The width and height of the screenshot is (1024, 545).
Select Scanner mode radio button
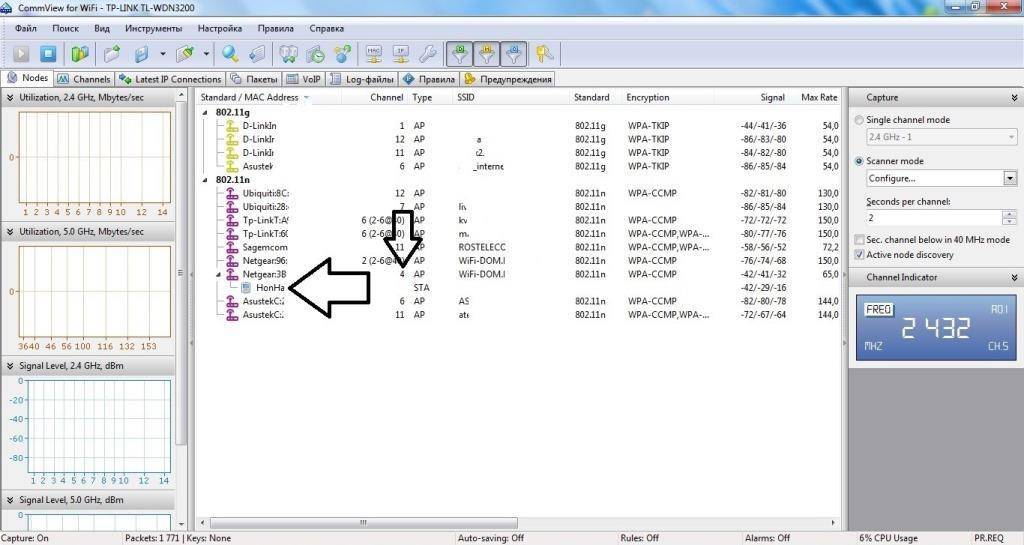[x=860, y=161]
